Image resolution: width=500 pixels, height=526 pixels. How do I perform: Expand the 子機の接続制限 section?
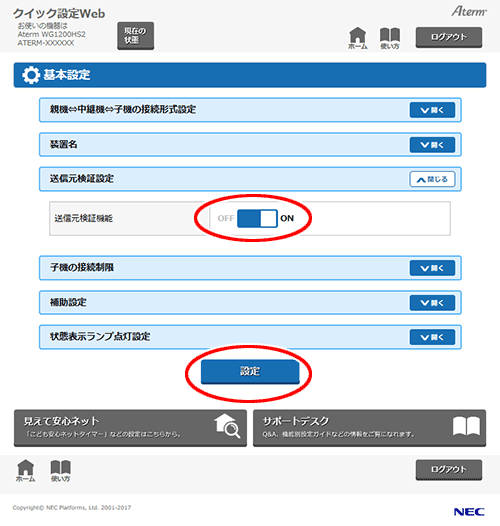click(432, 268)
